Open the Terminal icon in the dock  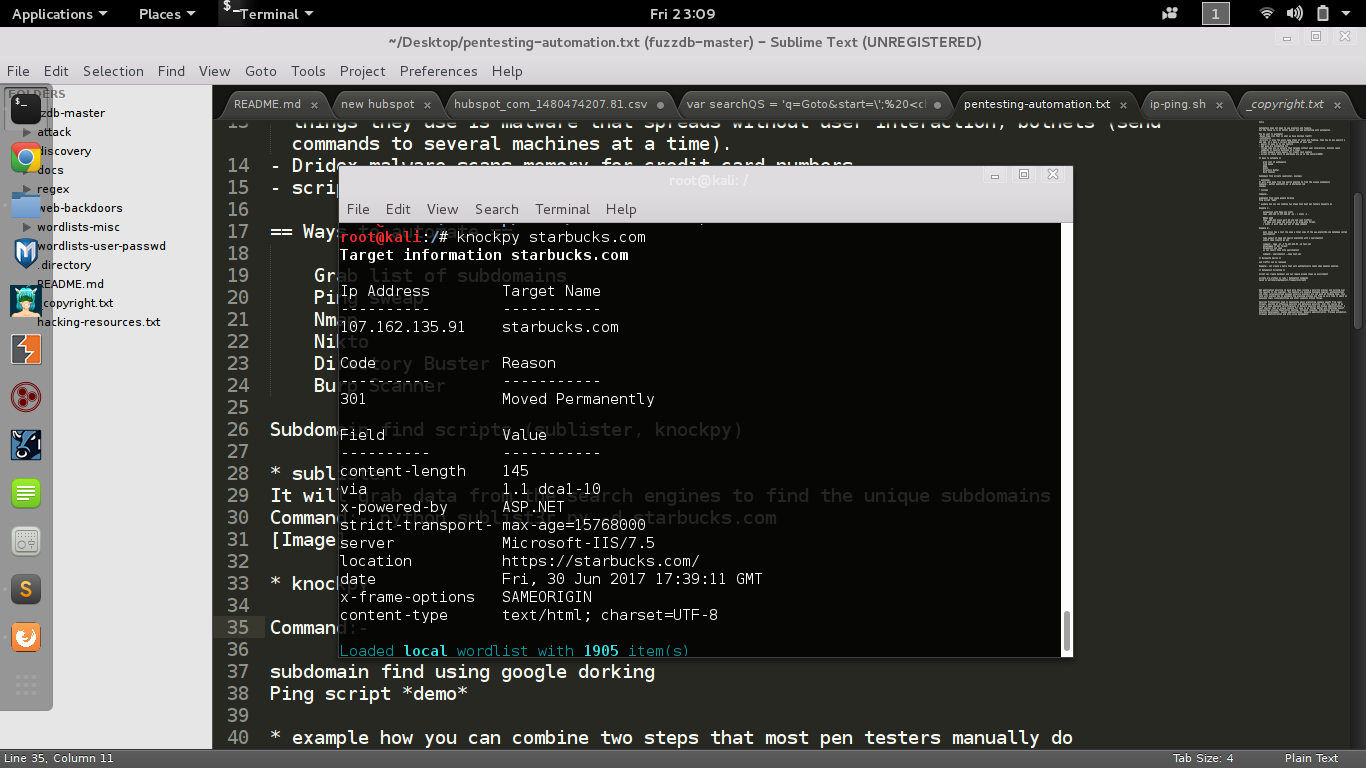point(26,110)
